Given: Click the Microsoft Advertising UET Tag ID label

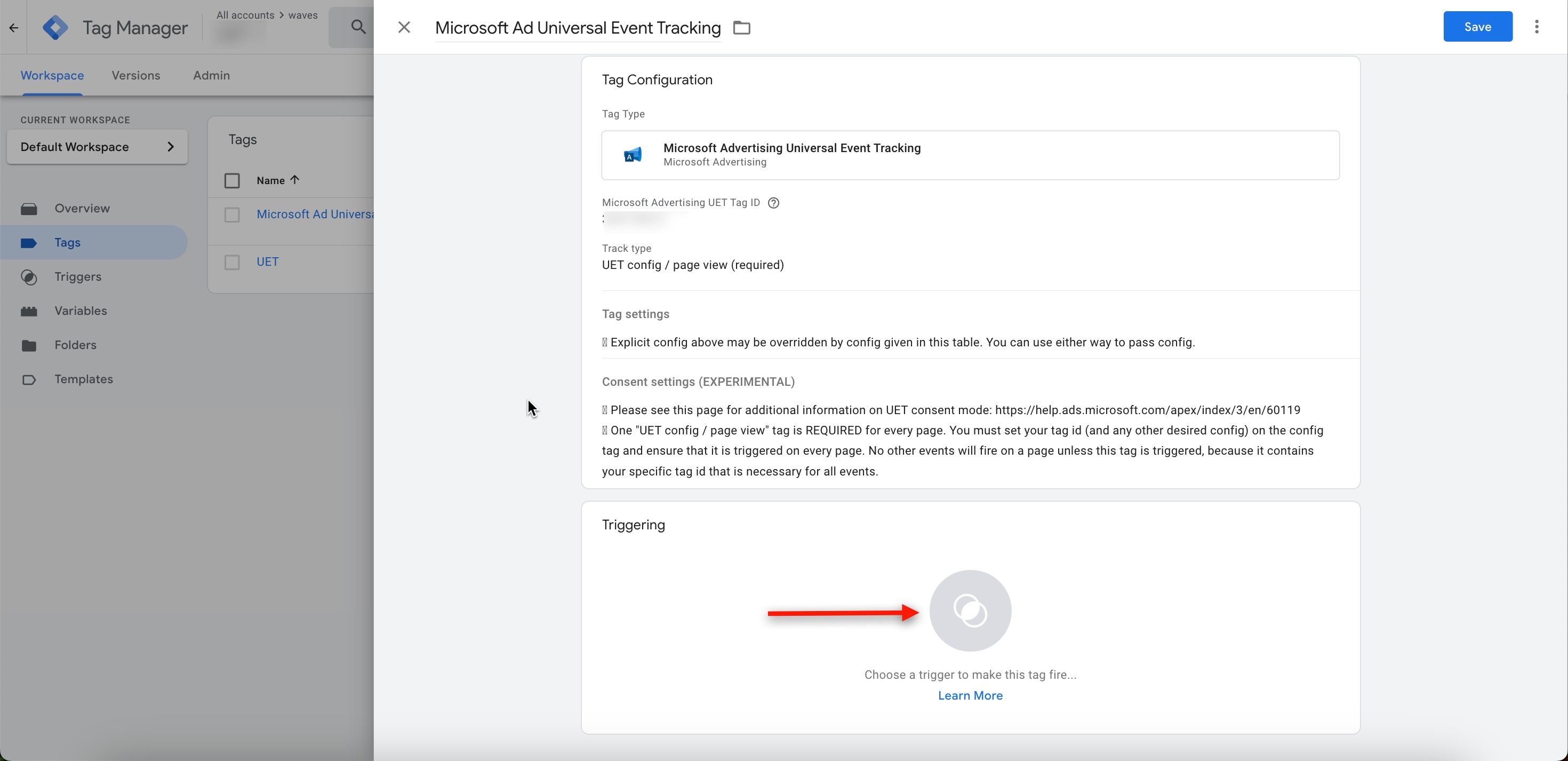Looking at the screenshot, I should [x=681, y=203].
